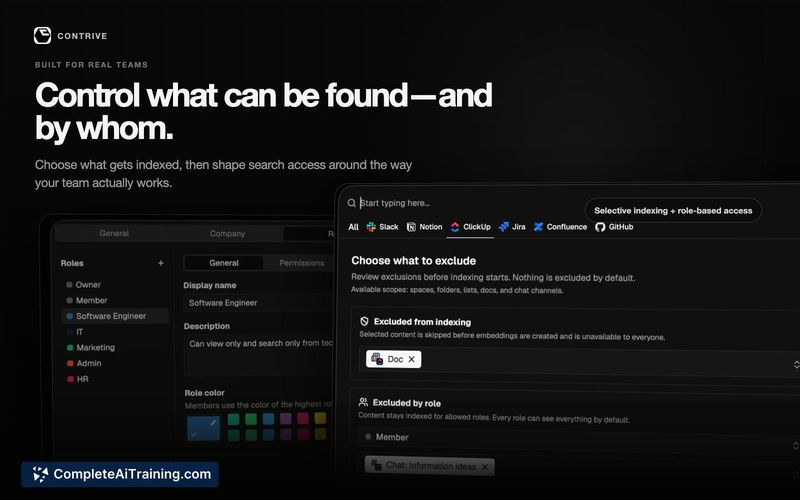Remove the Chat: Information ideas chip
This screenshot has height=500, width=800.
[x=485, y=467]
